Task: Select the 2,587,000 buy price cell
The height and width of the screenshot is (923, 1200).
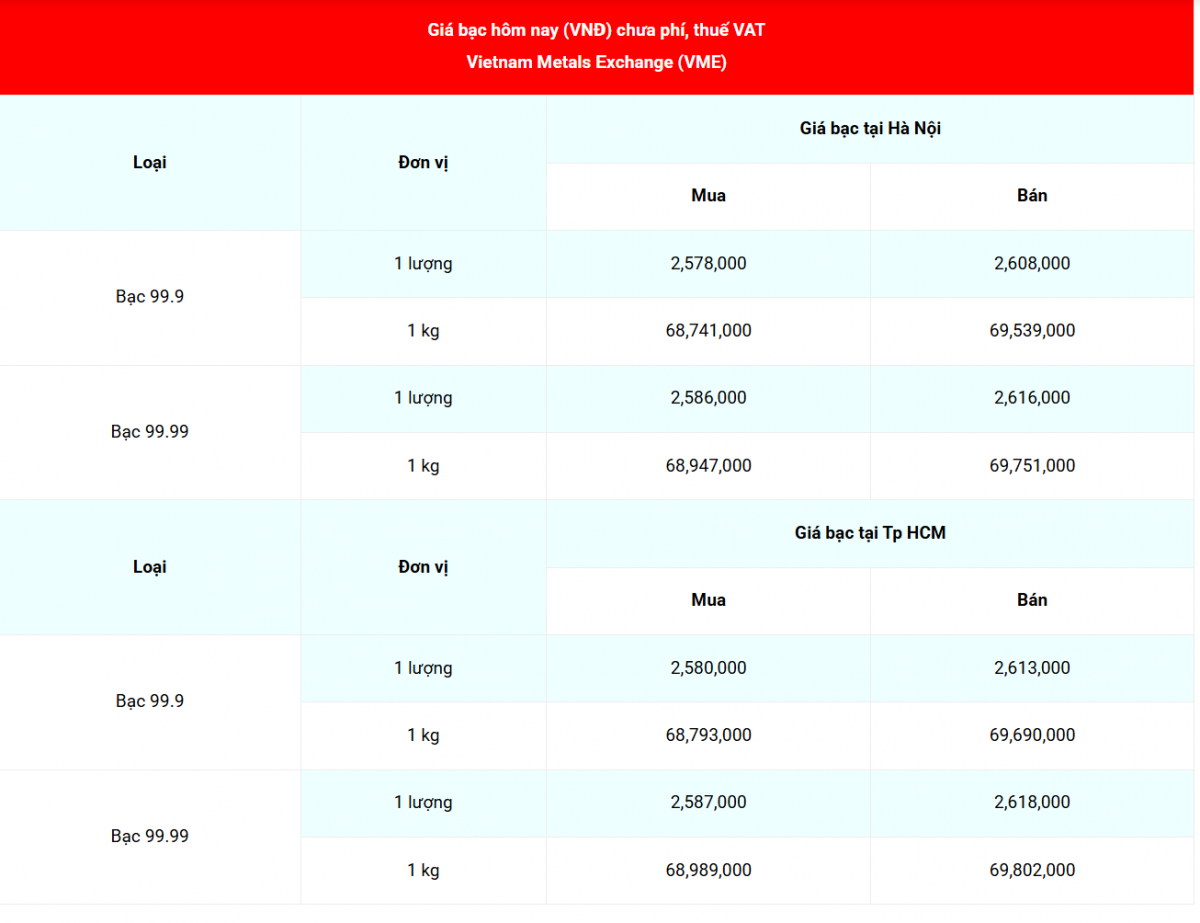Action: pyautogui.click(x=708, y=803)
